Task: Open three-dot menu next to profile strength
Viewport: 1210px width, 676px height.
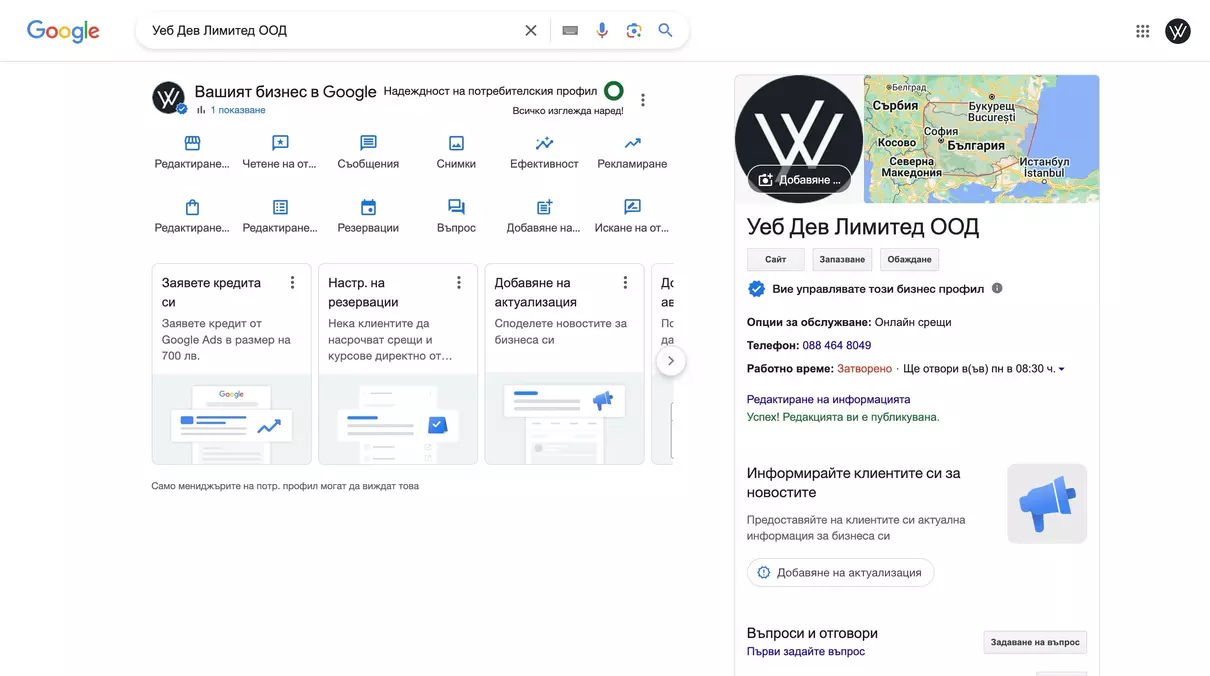Action: 643,100
